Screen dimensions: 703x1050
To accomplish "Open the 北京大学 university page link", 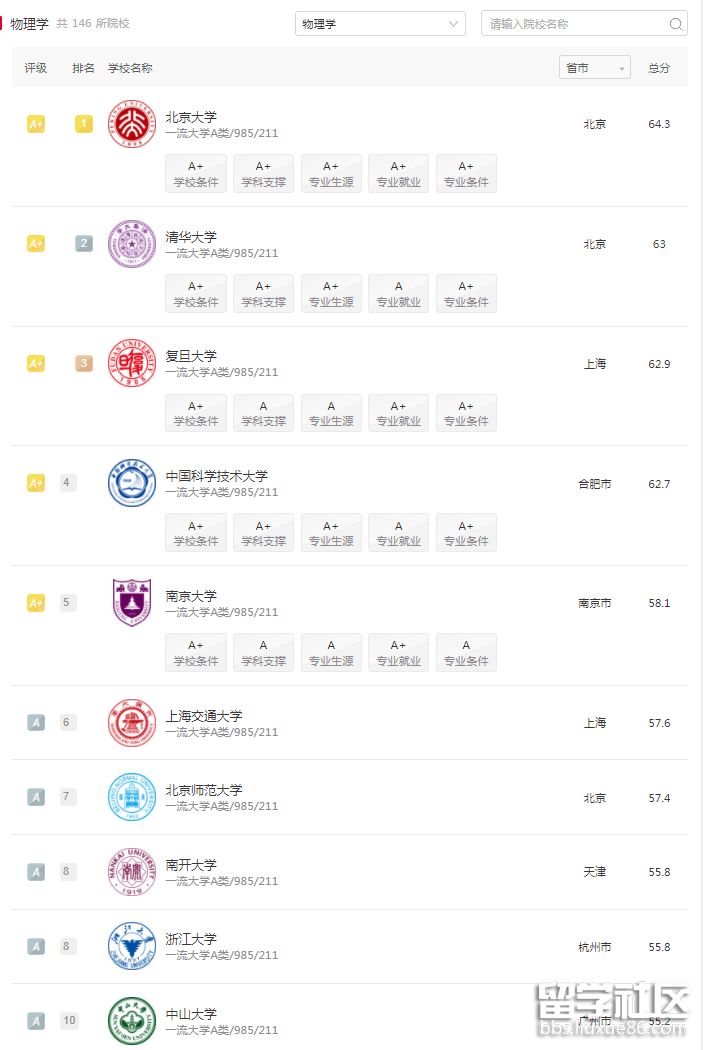I will 191,115.
